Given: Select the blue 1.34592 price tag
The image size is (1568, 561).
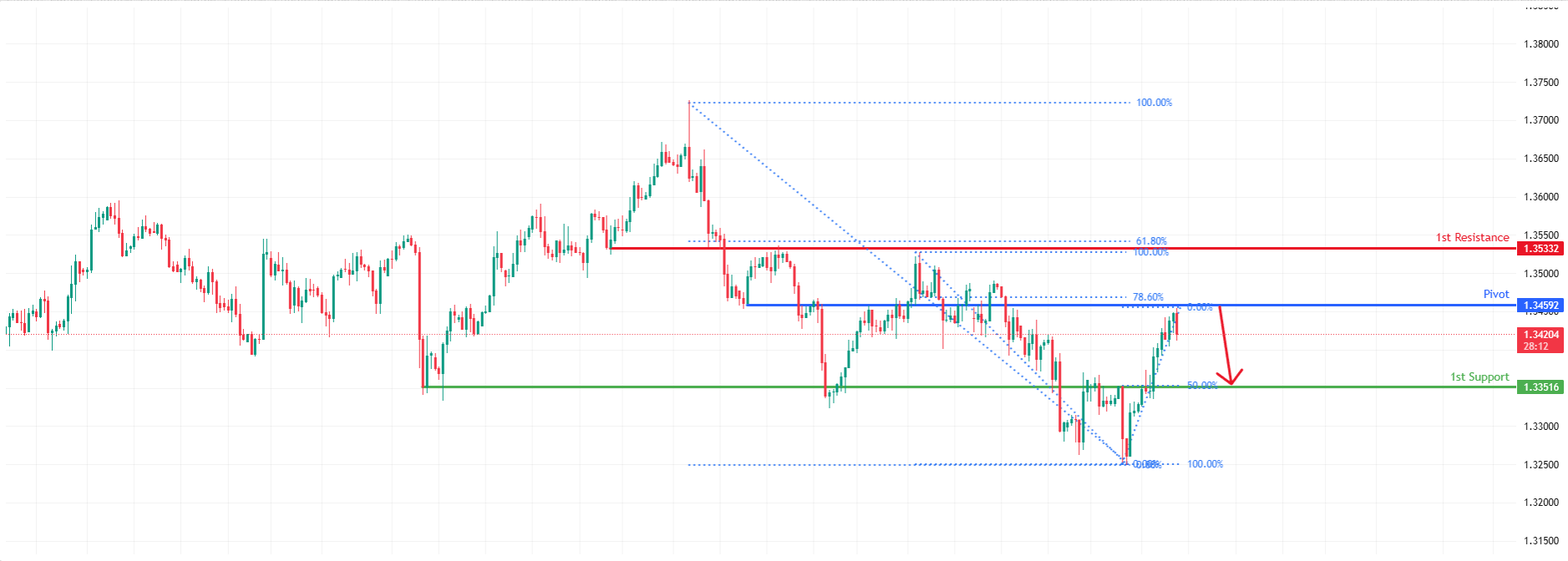Looking at the screenshot, I should [1540, 306].
